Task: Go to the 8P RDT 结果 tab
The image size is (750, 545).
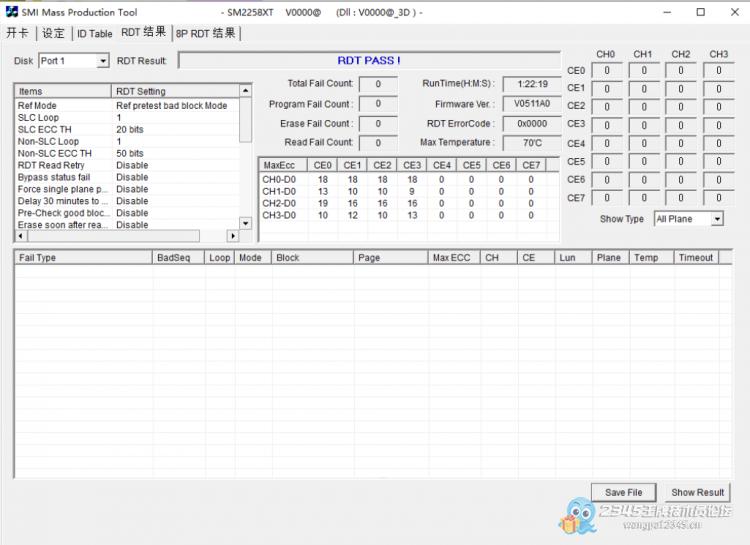Action: (x=206, y=33)
